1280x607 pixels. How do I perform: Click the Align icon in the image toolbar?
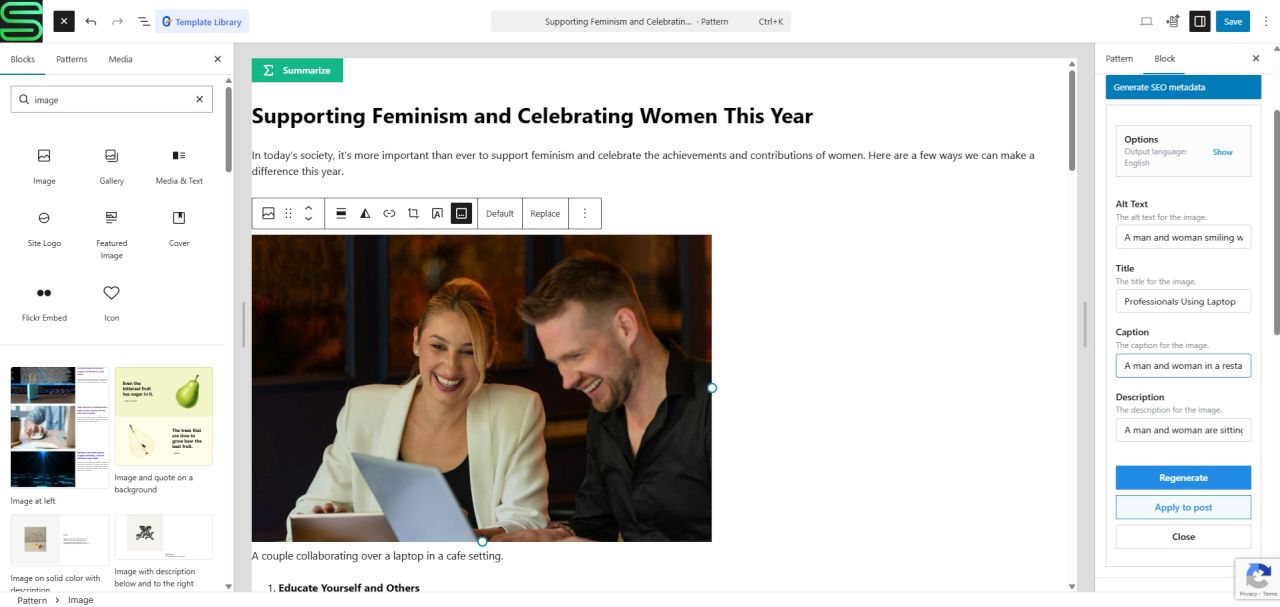[x=341, y=213]
